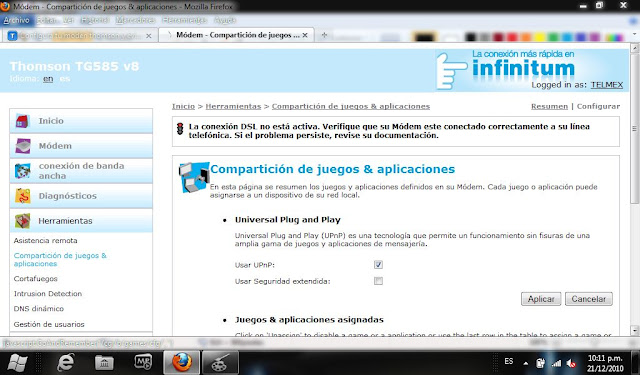Click the Juegos & aplicaciones asignadas heading
Screen dimensions: 640x375
[309, 320]
